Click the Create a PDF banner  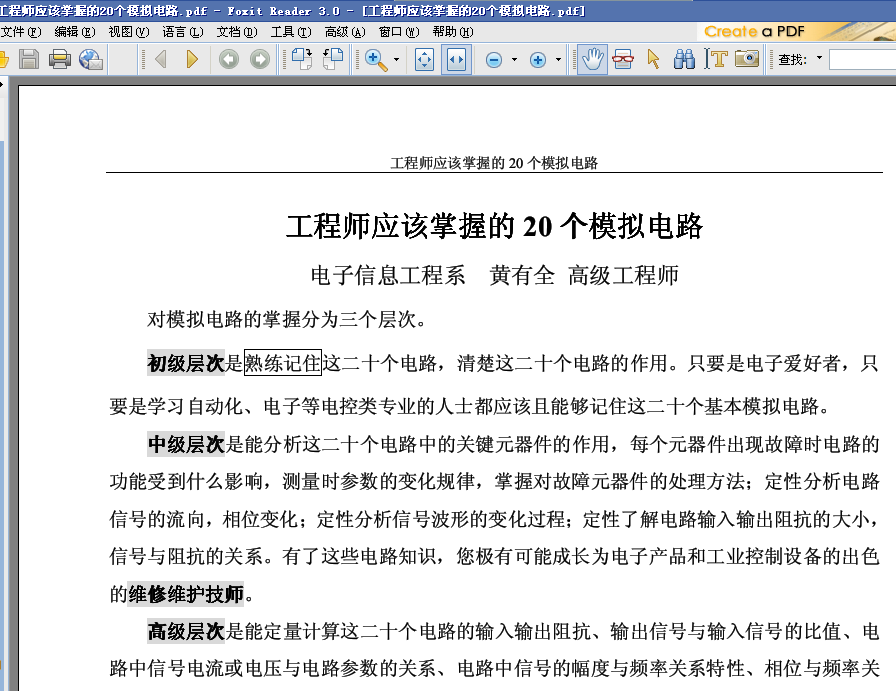(x=797, y=31)
